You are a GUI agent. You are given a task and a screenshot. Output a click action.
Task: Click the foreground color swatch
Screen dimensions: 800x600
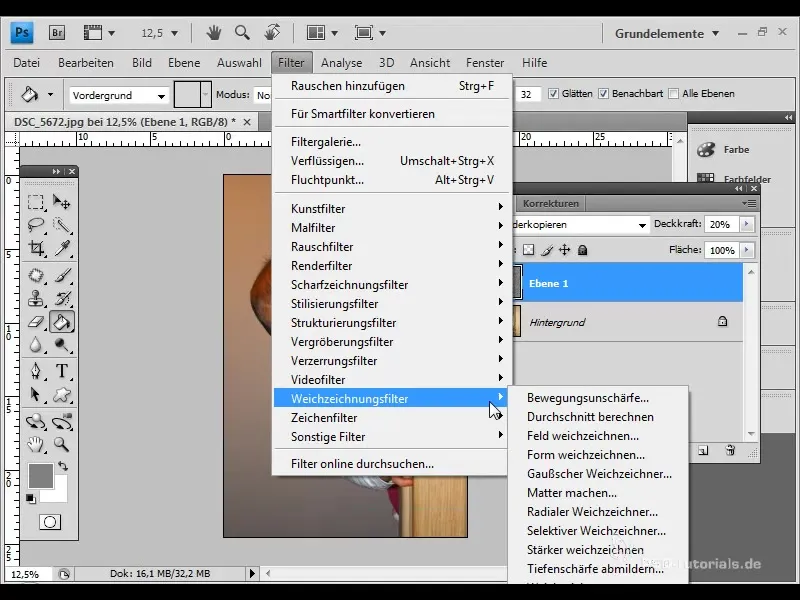[40, 476]
